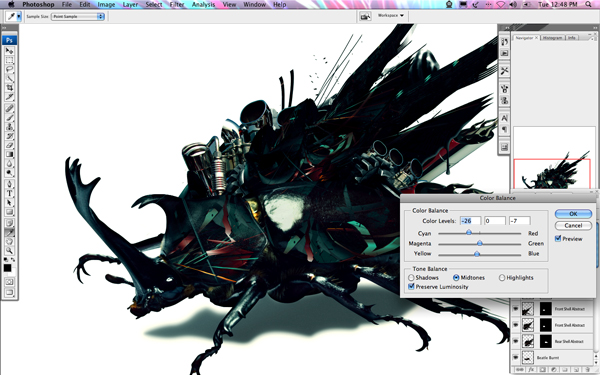Collapse the toolbox with top arrows
This screenshot has width=600, height=375.
[5, 28]
